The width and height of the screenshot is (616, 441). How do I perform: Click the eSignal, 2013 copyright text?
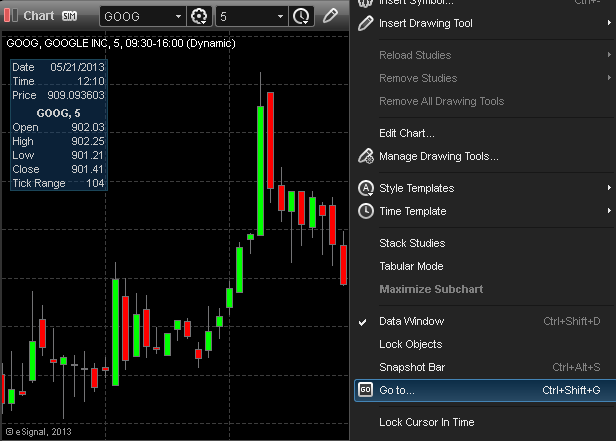43,432
